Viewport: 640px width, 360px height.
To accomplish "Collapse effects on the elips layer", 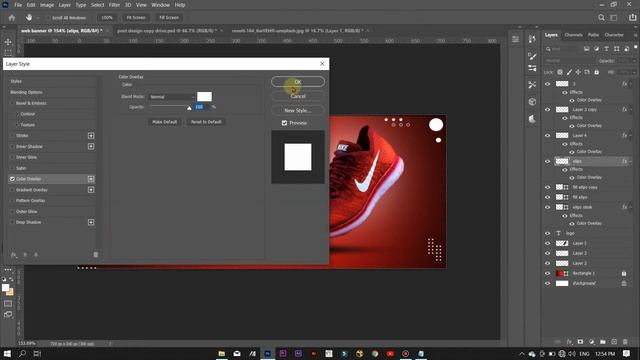I will (x=631, y=161).
